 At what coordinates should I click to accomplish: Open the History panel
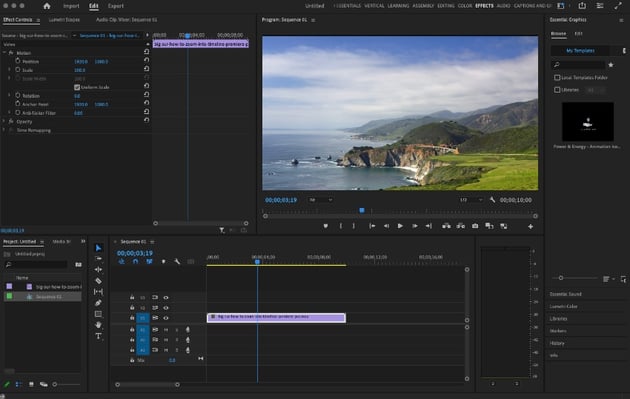(557, 343)
